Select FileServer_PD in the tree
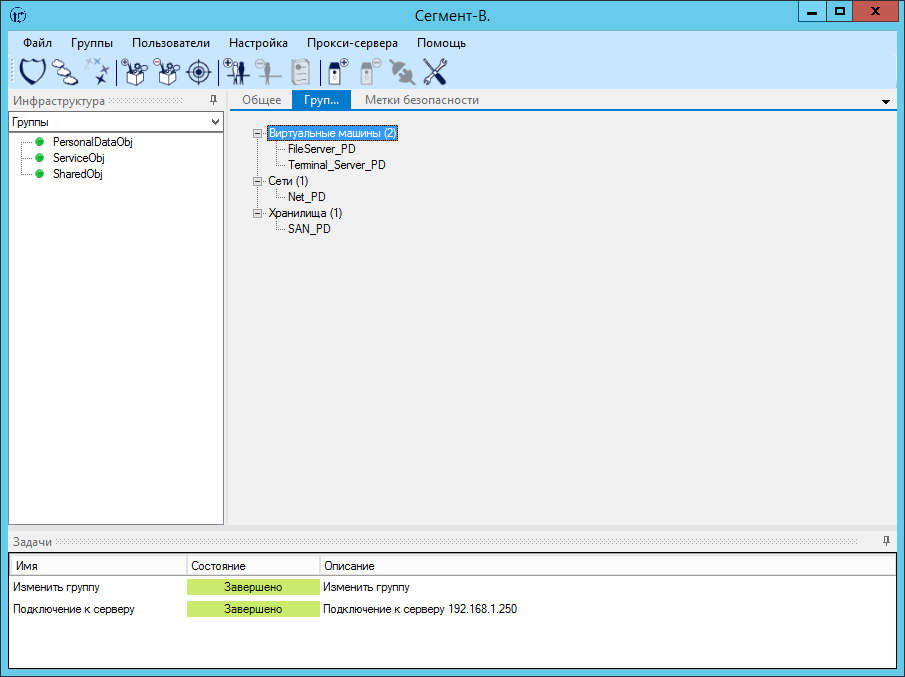 click(x=321, y=149)
